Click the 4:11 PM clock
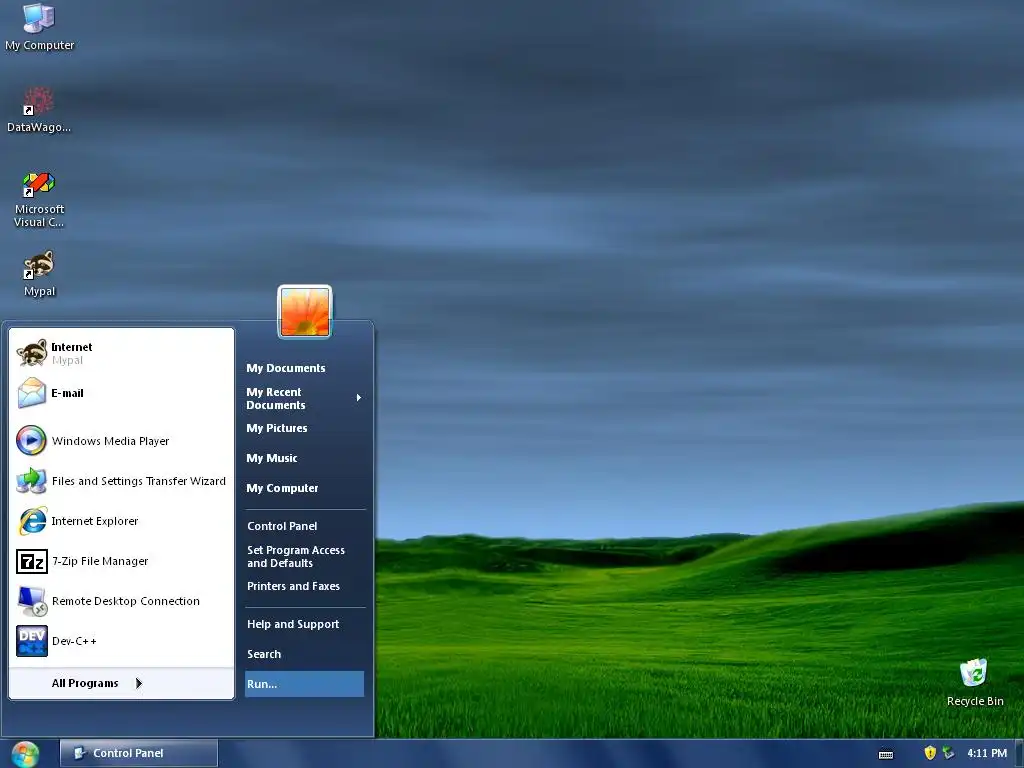The image size is (1024, 768). tap(986, 753)
